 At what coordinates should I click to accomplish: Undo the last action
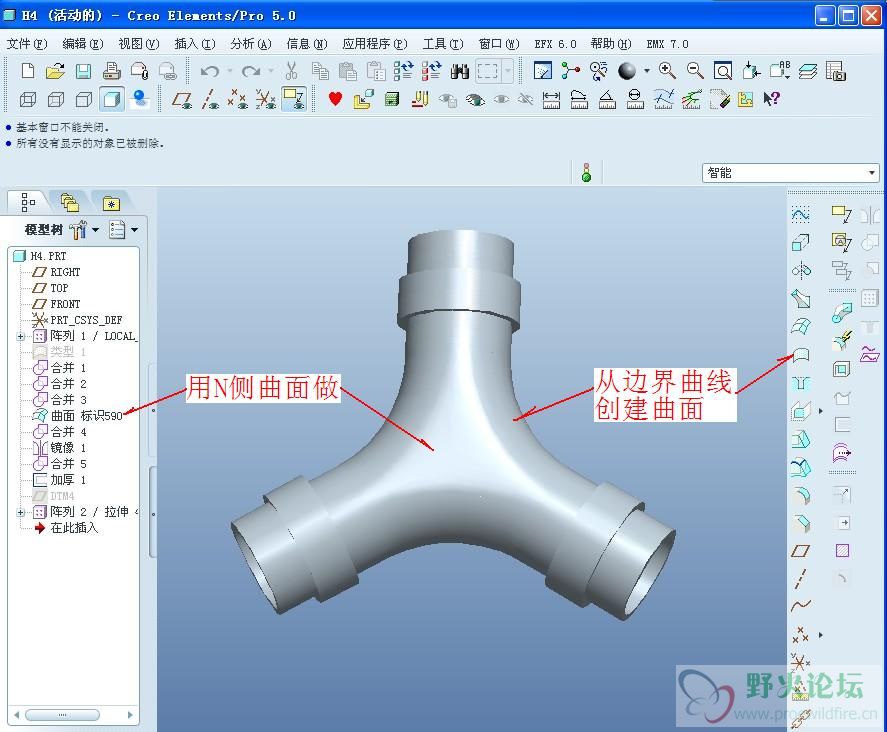tap(210, 71)
